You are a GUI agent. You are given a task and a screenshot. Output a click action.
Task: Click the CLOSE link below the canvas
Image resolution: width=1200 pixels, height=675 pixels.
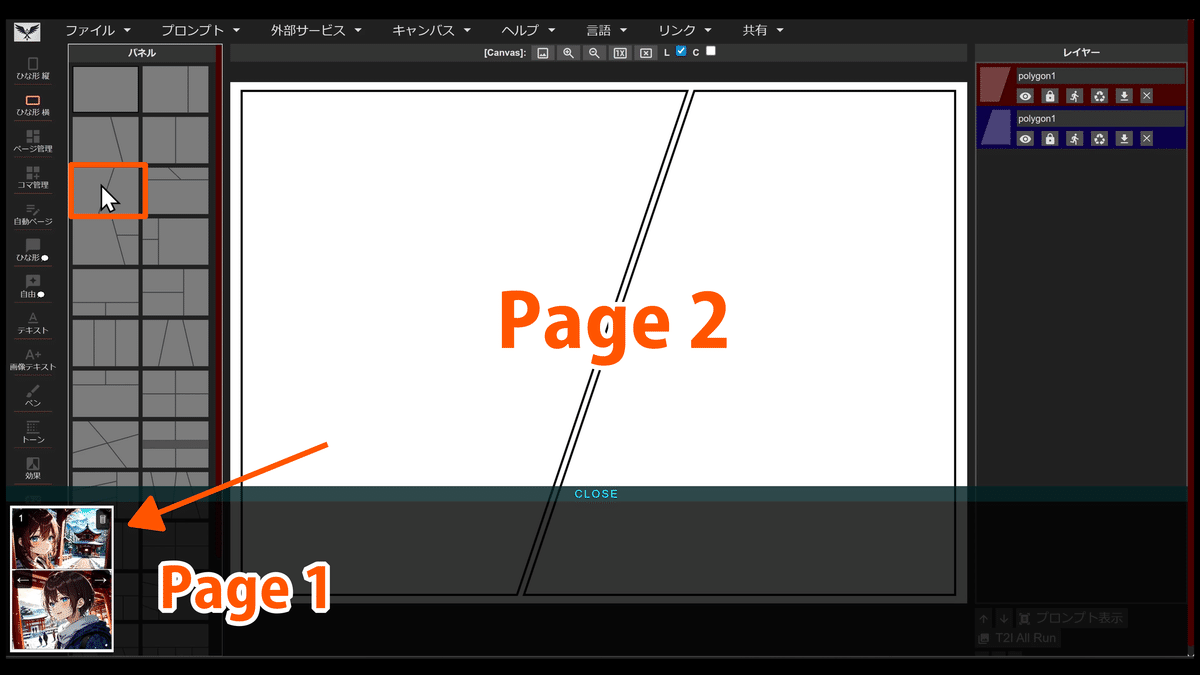[x=596, y=493]
